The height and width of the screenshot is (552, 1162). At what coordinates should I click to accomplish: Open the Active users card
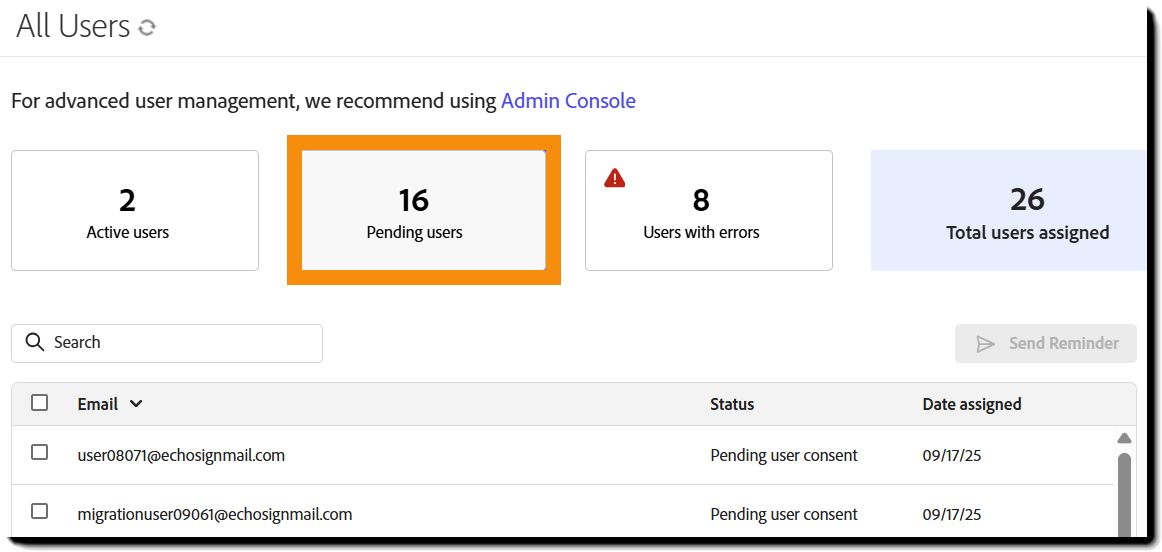click(135, 210)
